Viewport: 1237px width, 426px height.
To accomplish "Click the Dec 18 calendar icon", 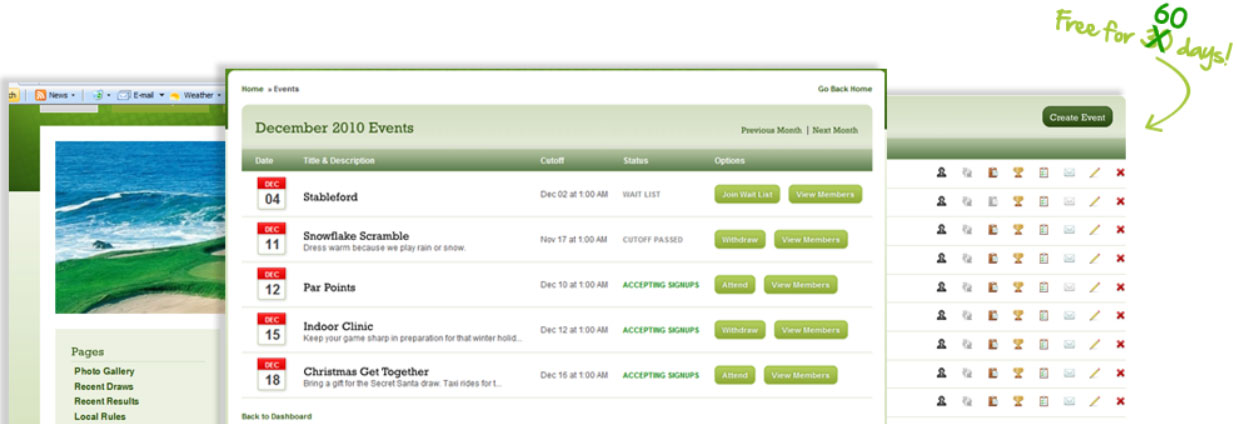I will pos(272,375).
